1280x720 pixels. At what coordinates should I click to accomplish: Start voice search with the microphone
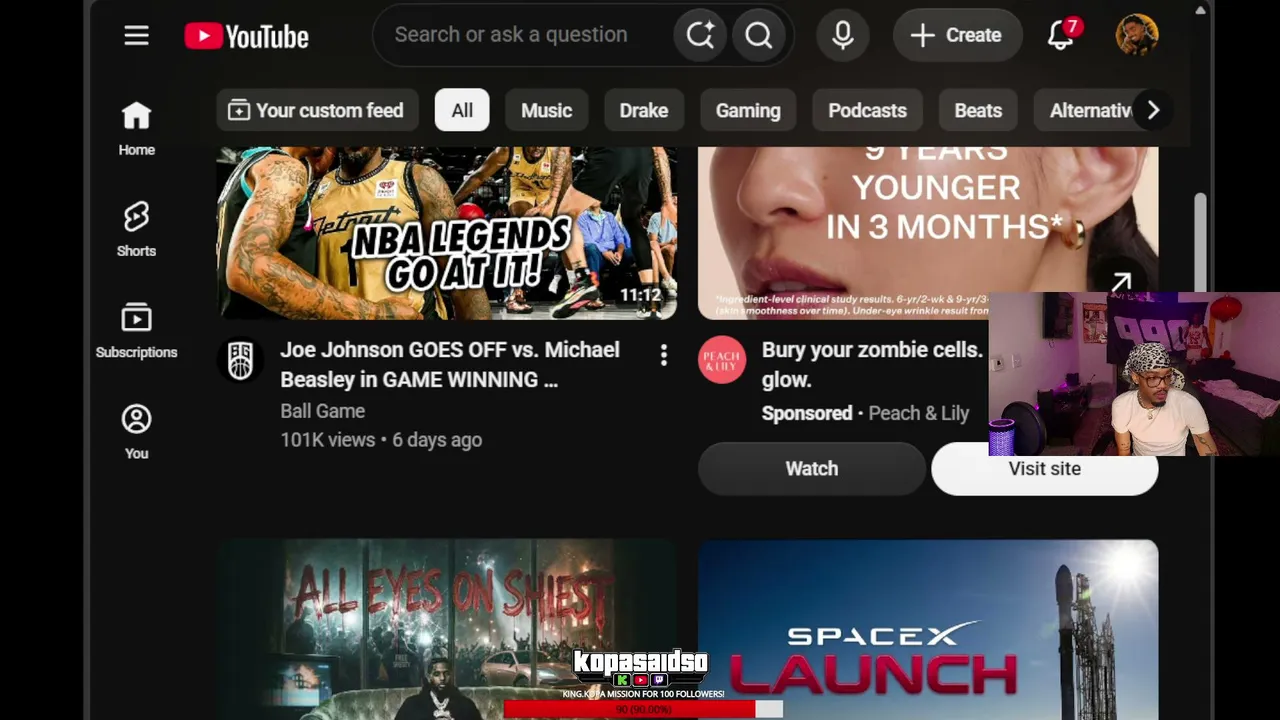pyautogui.click(x=843, y=35)
